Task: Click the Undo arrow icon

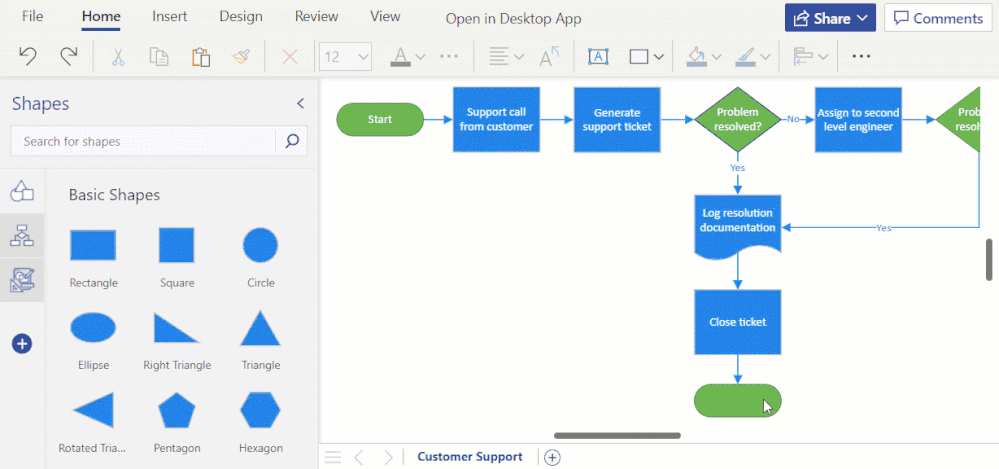Action: click(27, 56)
